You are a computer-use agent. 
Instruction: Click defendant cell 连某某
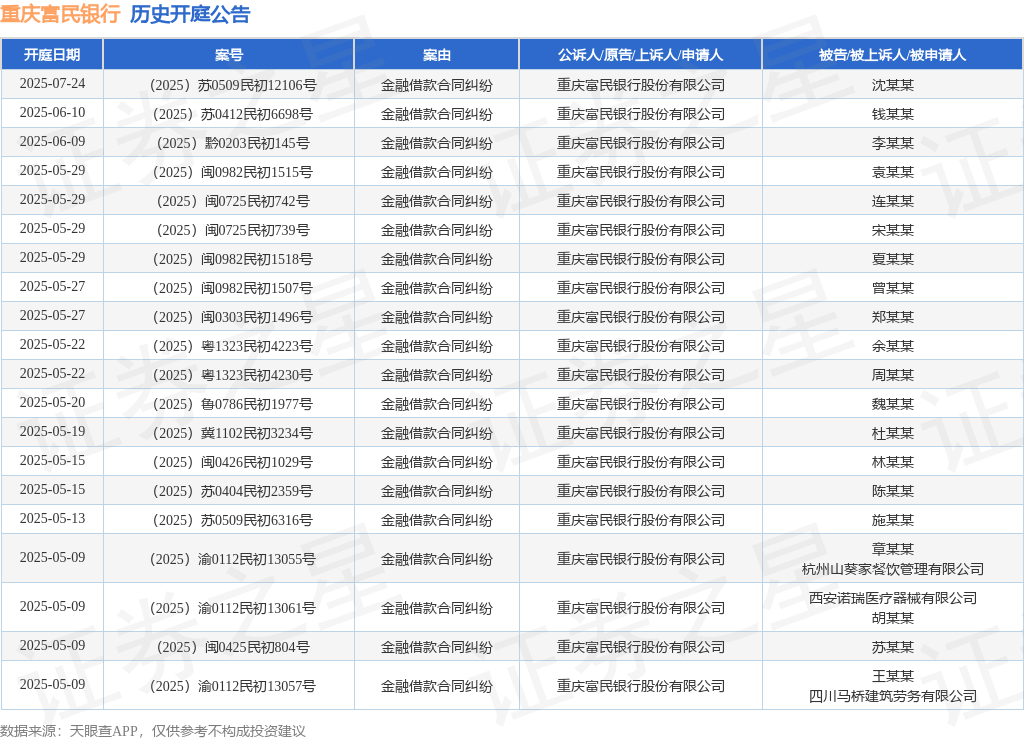893,201
